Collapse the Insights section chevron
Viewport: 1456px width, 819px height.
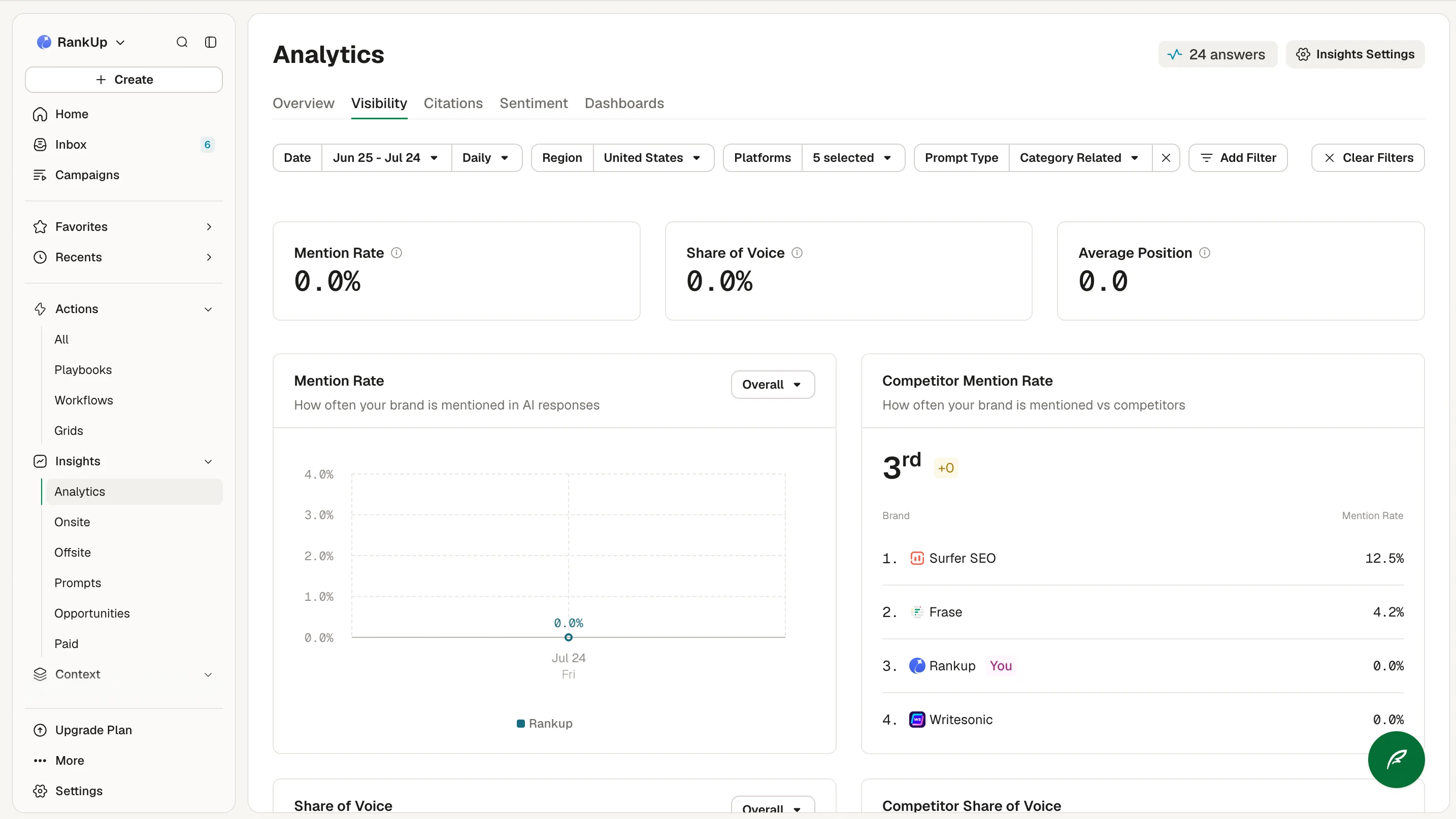pyautogui.click(x=209, y=462)
